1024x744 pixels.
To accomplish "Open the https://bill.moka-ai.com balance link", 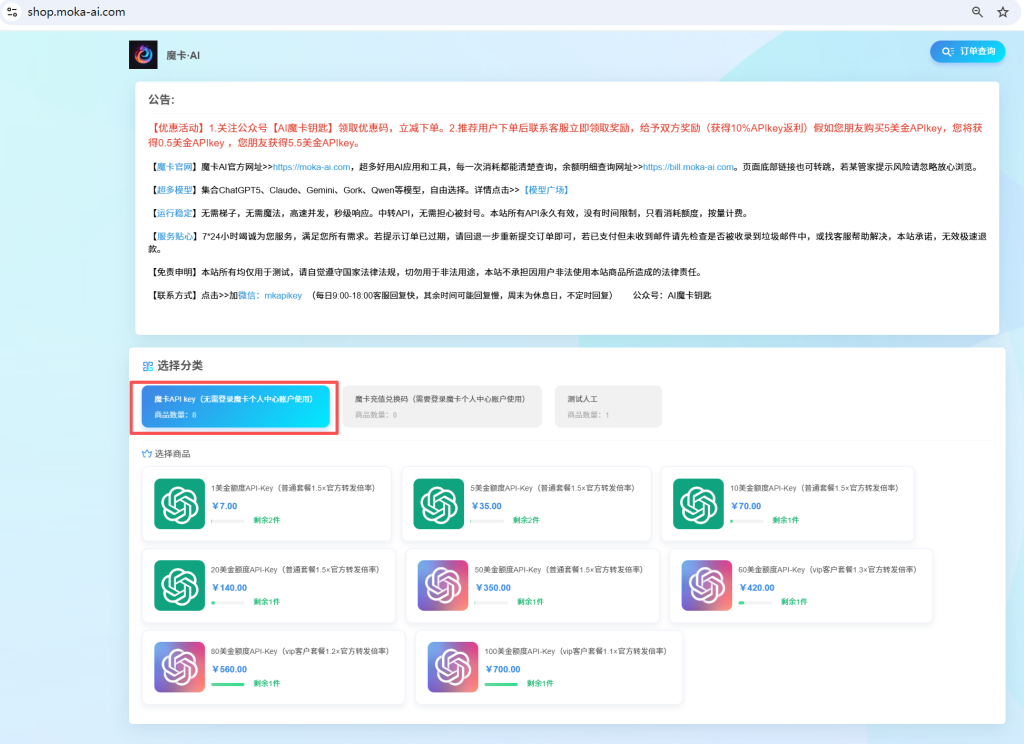I will [x=688, y=167].
